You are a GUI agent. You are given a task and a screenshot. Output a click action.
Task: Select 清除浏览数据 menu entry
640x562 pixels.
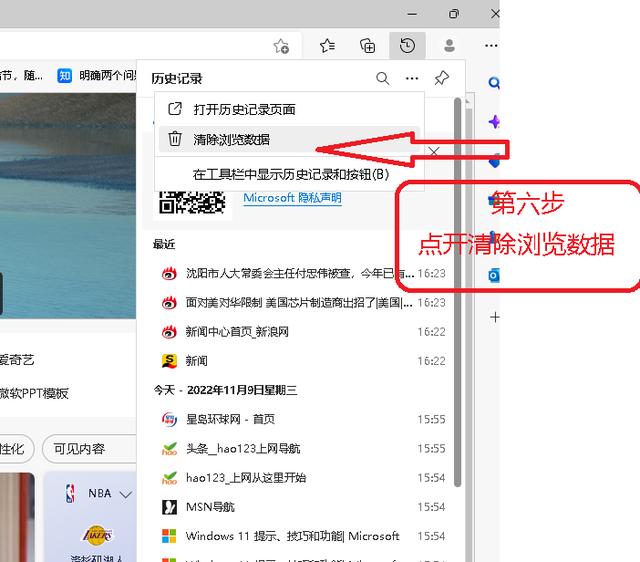pos(289,139)
